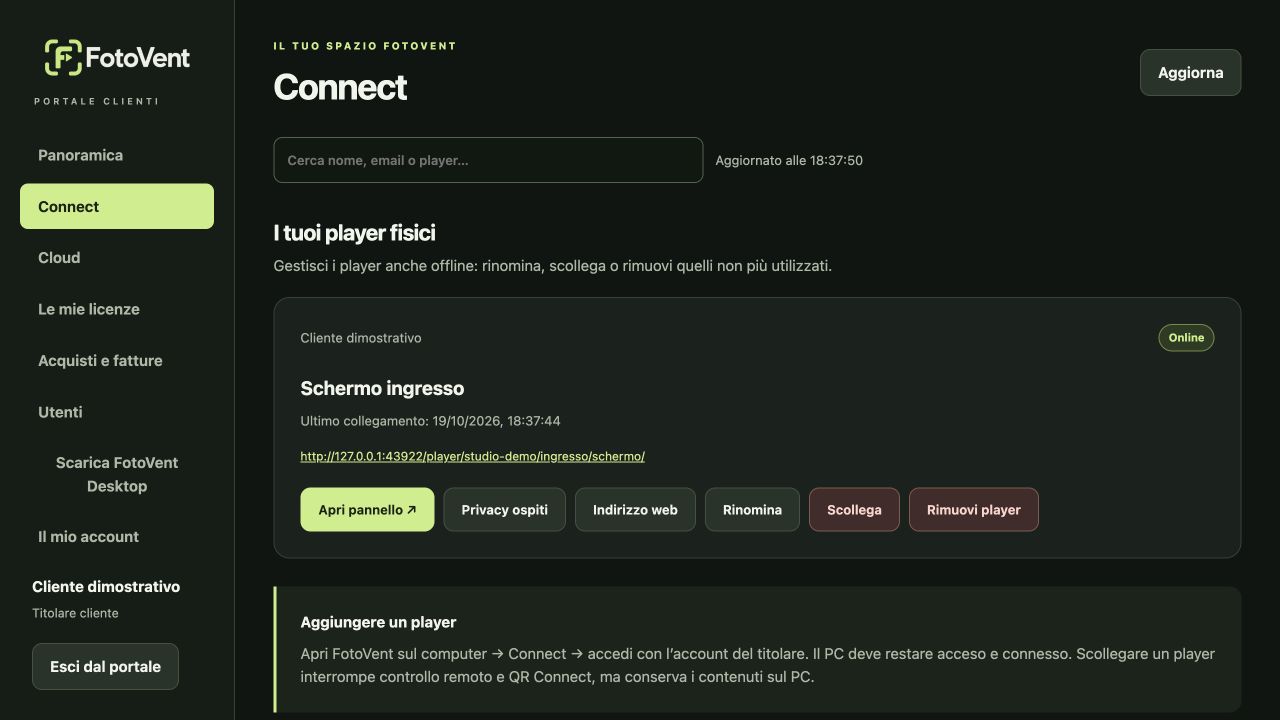Click the FotoVent logo icon
Image resolution: width=1280 pixels, height=720 pixels.
(x=63, y=58)
